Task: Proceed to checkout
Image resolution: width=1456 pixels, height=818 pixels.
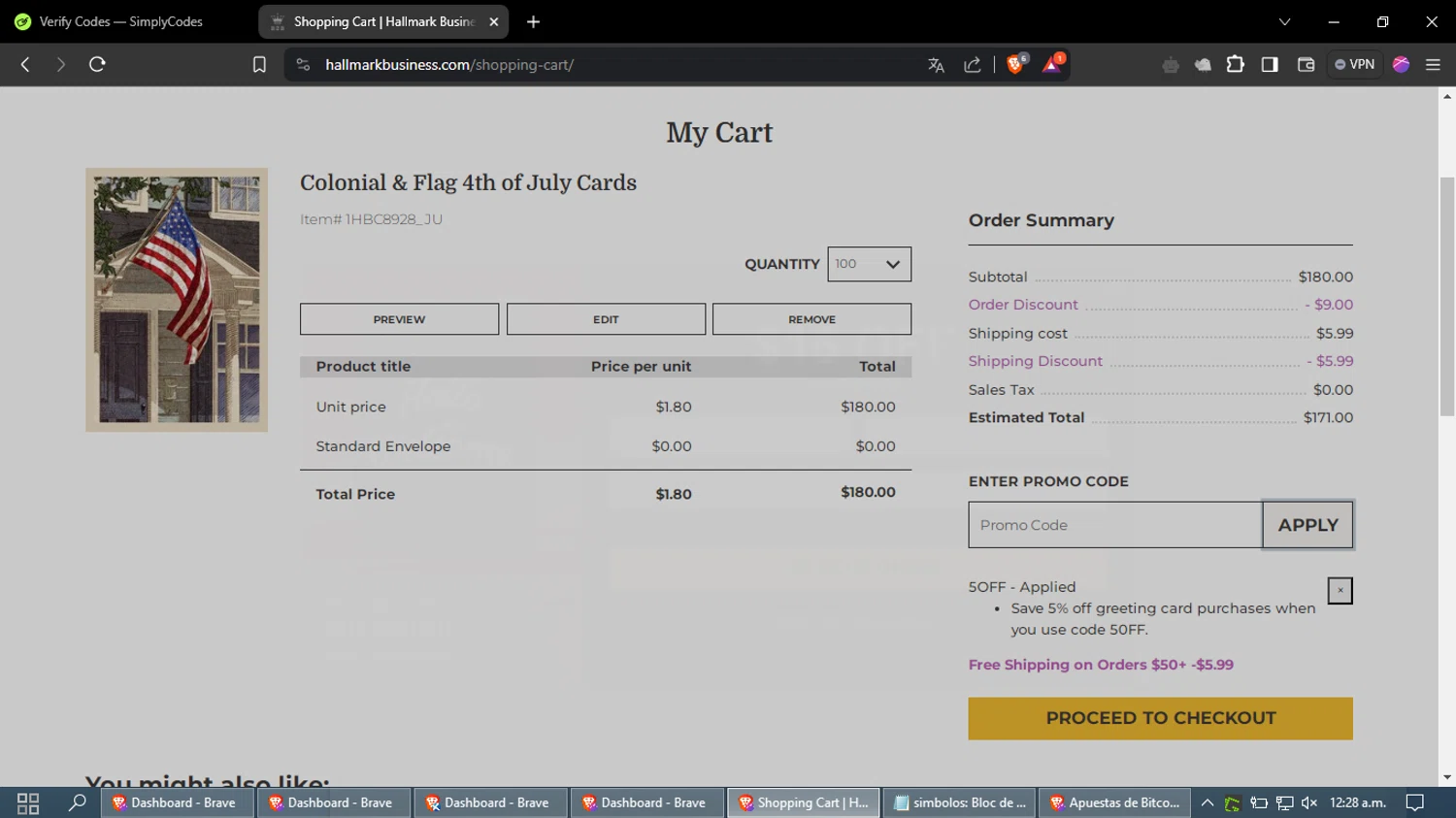Action: (1160, 718)
